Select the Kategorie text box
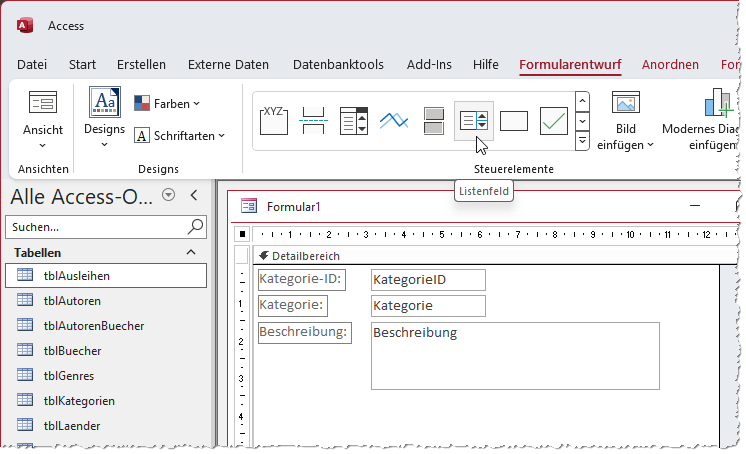 [428, 306]
